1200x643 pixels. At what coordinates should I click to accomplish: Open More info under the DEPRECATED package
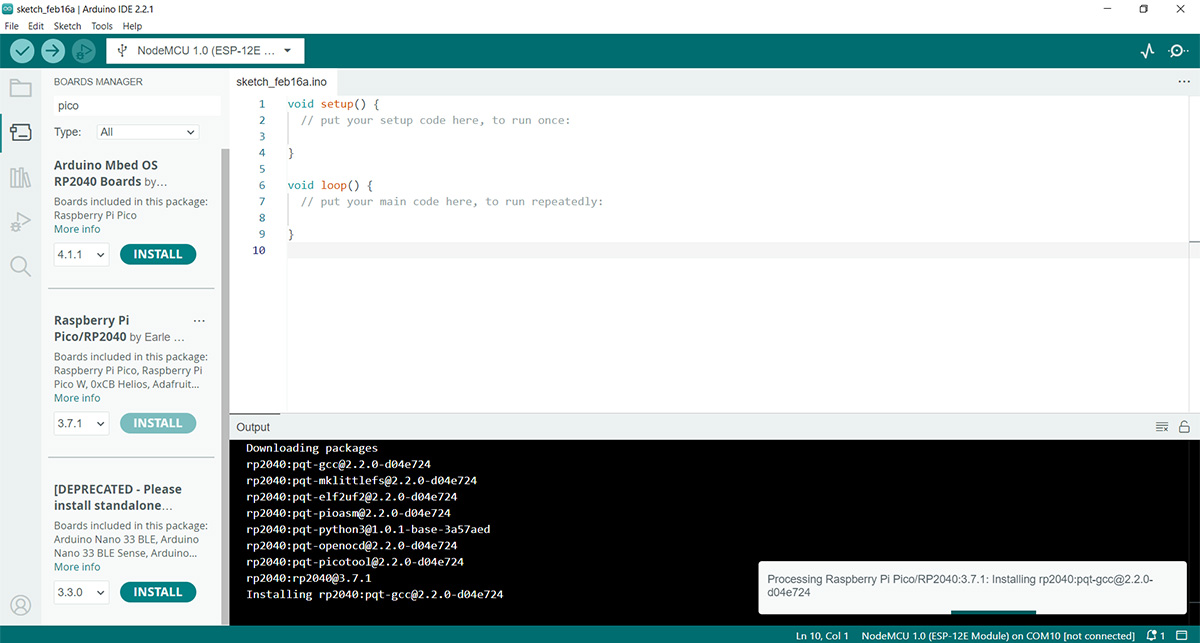pos(77,567)
